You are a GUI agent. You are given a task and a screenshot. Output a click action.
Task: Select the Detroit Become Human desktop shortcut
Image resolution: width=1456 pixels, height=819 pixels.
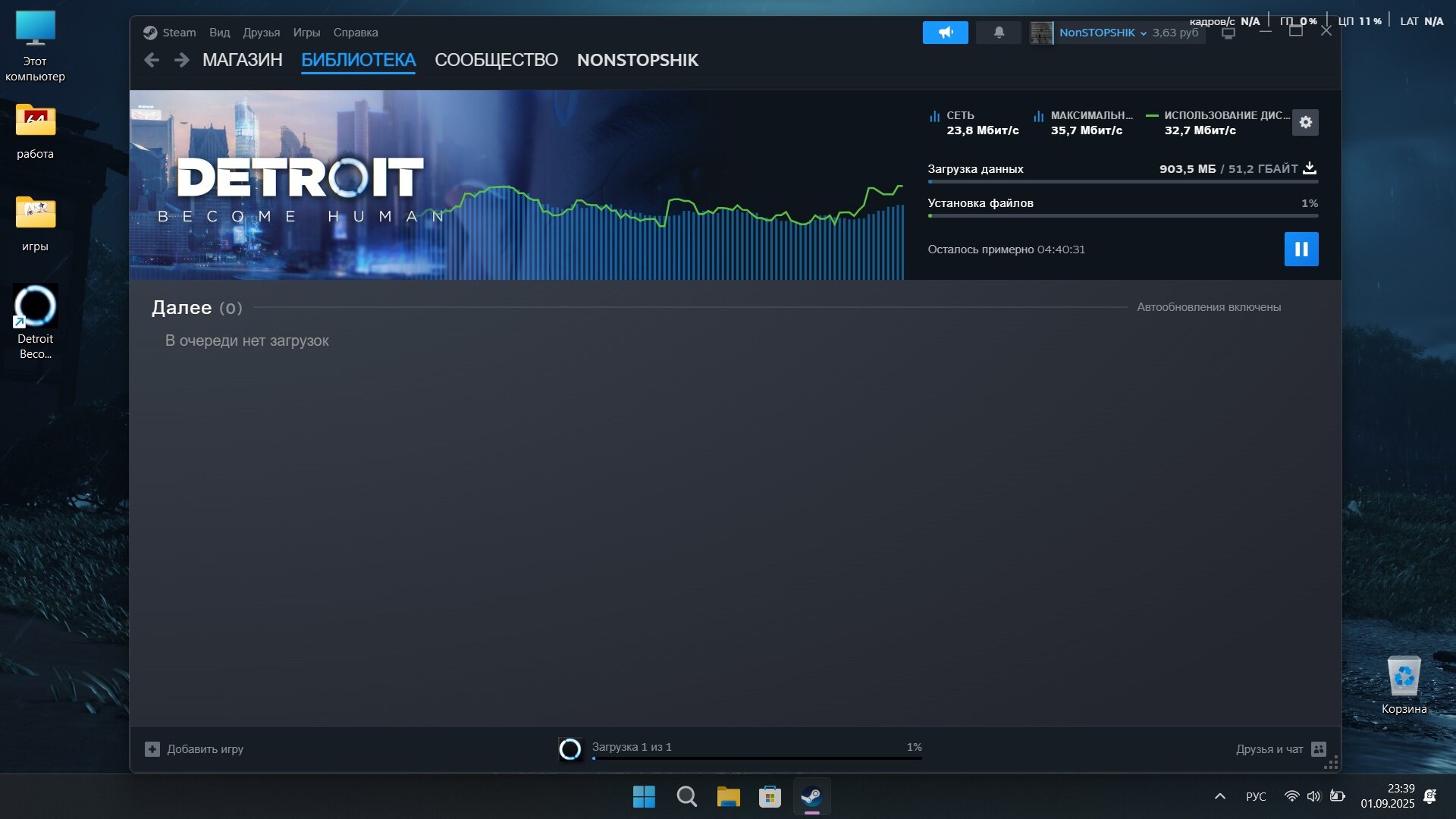click(35, 322)
